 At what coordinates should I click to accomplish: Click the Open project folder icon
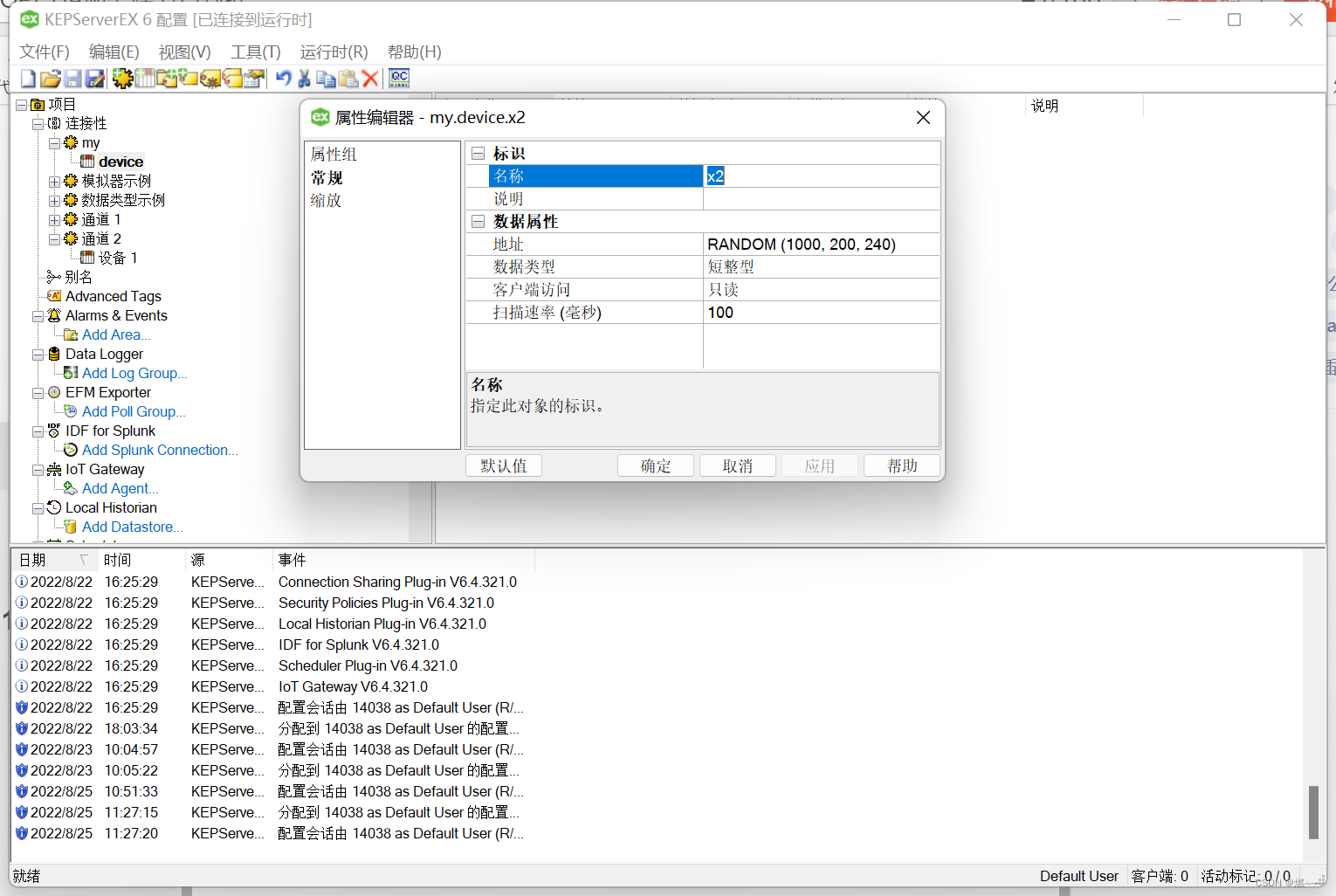[x=51, y=79]
